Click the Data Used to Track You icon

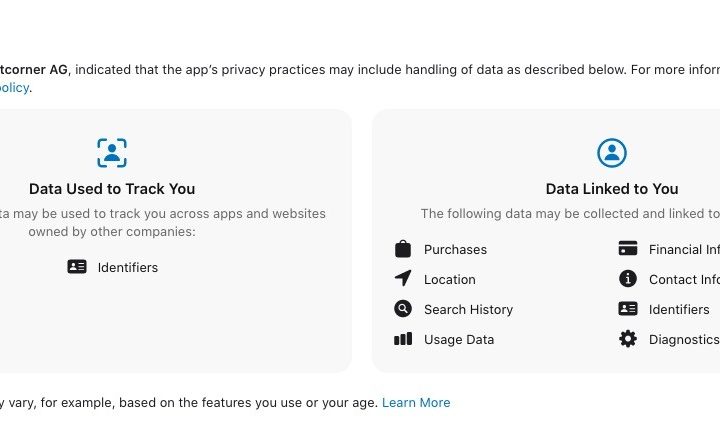point(112,153)
